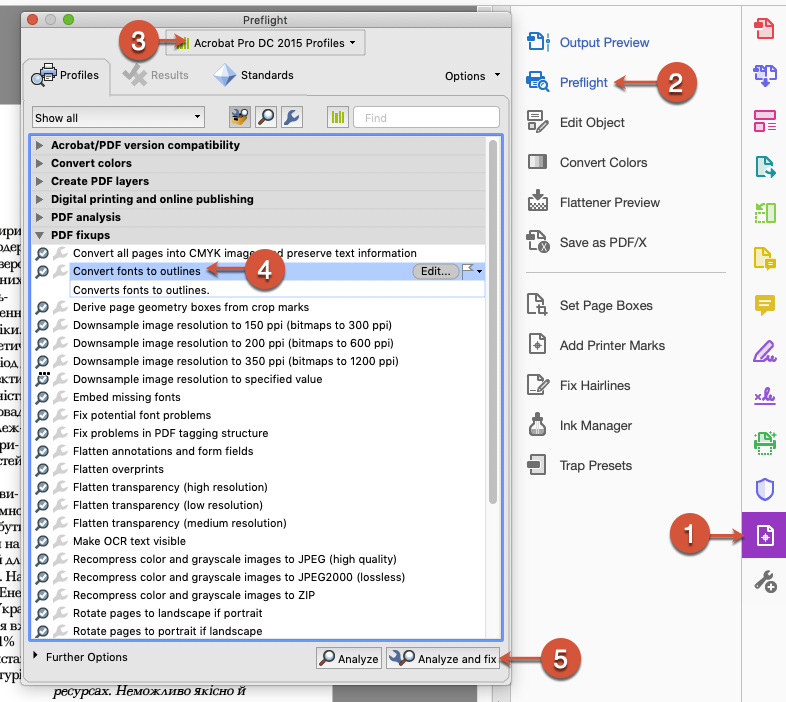The image size is (786, 702).
Task: Expand the PDF analysis group
Action: (x=40, y=218)
